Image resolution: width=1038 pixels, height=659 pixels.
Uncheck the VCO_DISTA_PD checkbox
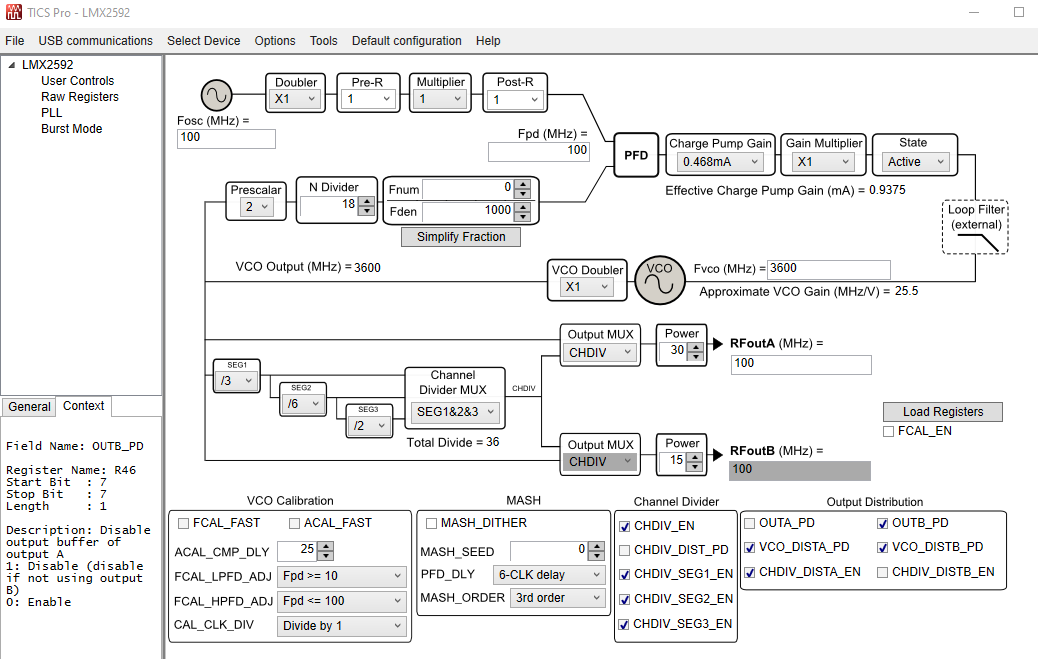(x=749, y=548)
